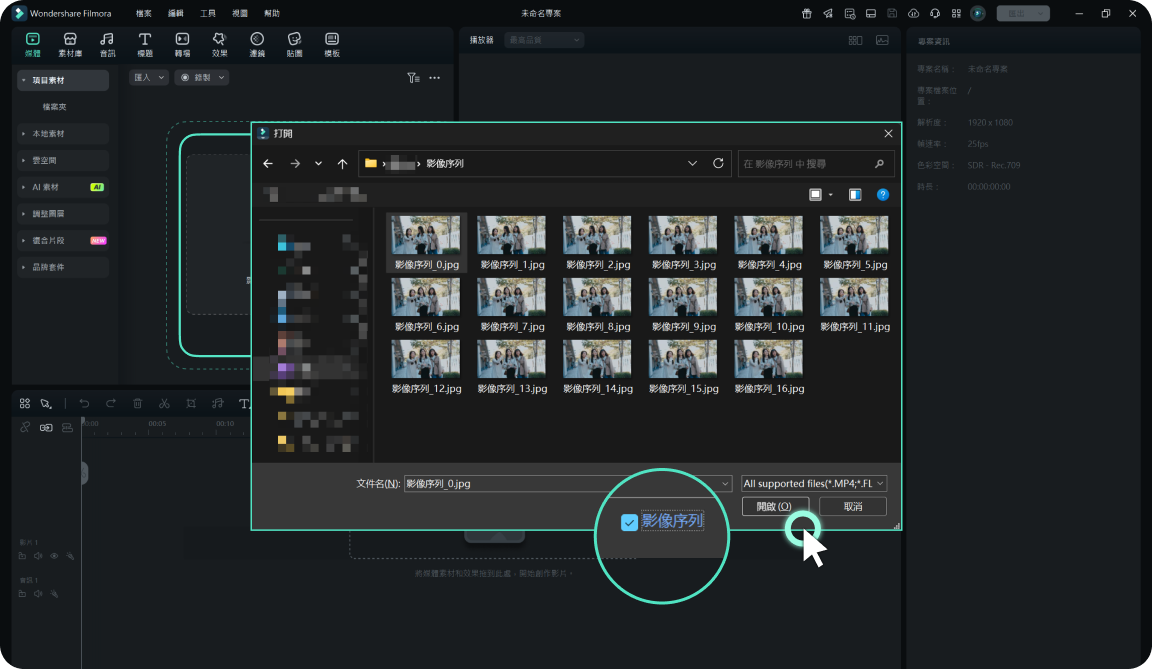1152x669 pixels.
Task: Expand the address bar history dropdown
Action: coord(692,163)
